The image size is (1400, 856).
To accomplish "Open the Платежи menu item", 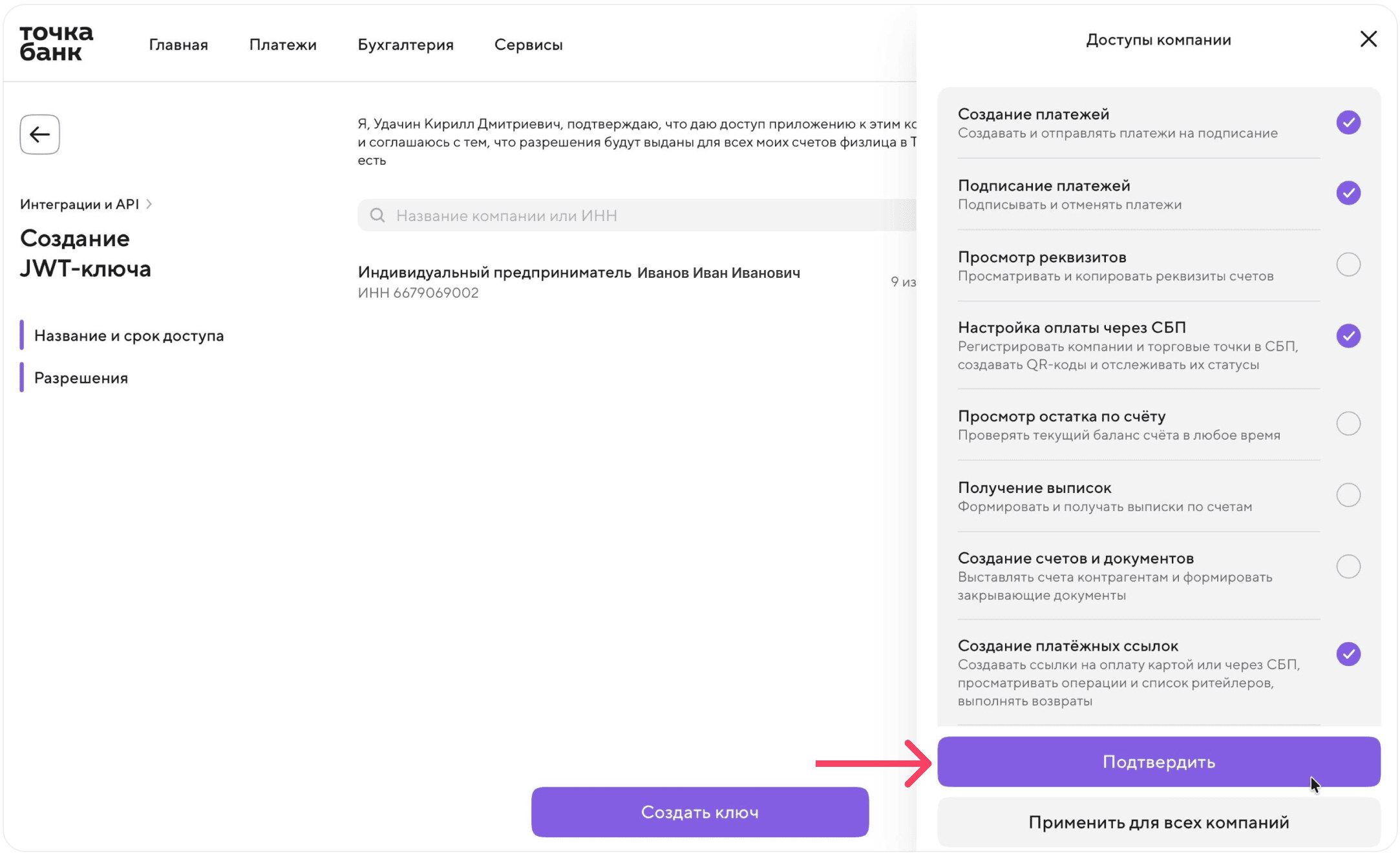I will (283, 45).
